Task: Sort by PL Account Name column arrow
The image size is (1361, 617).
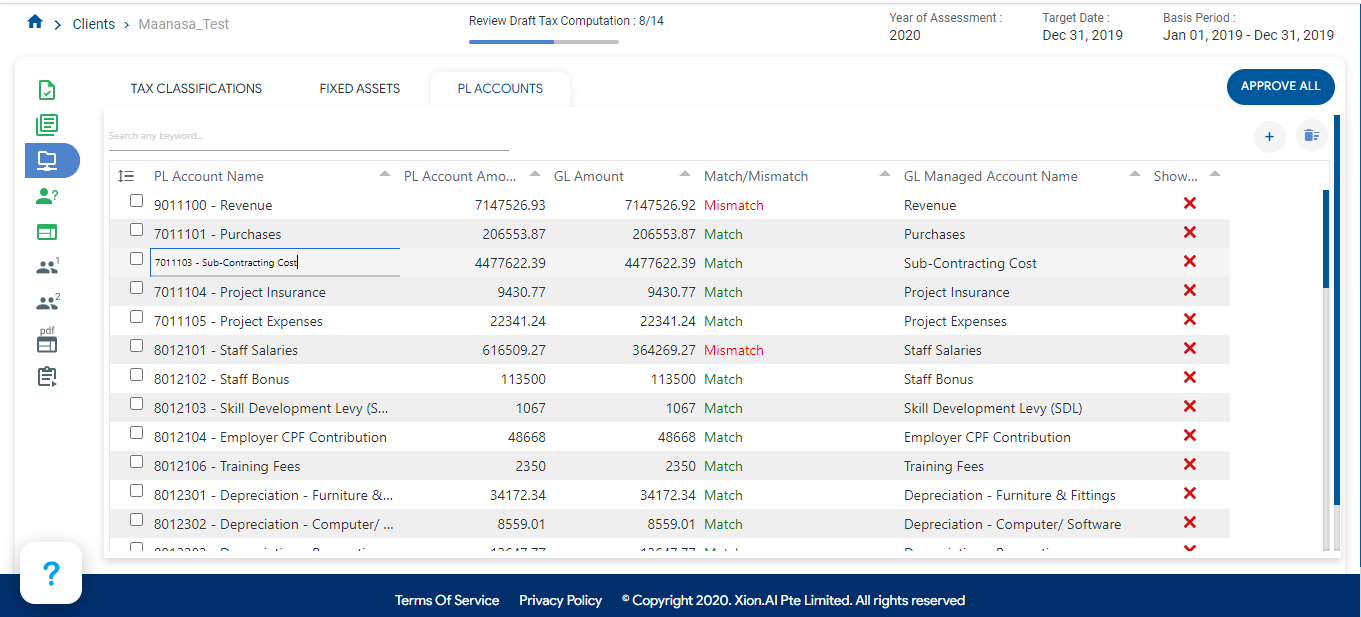Action: (386, 174)
